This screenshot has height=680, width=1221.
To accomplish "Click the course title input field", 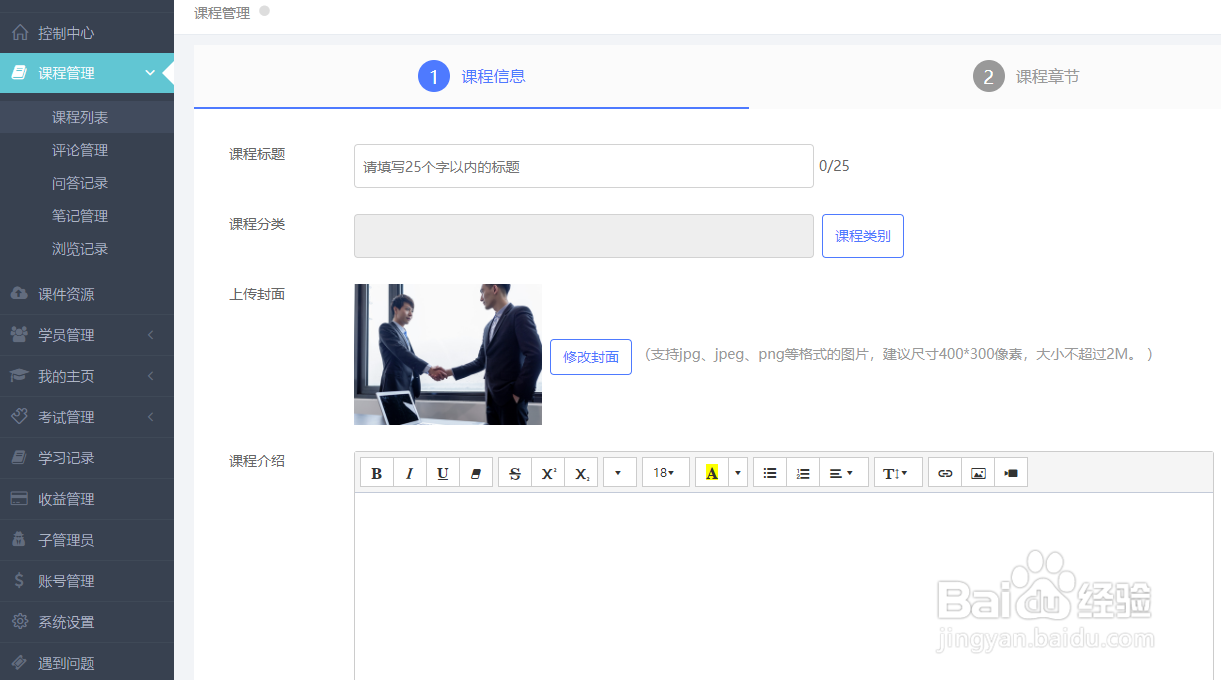I will click(x=584, y=166).
